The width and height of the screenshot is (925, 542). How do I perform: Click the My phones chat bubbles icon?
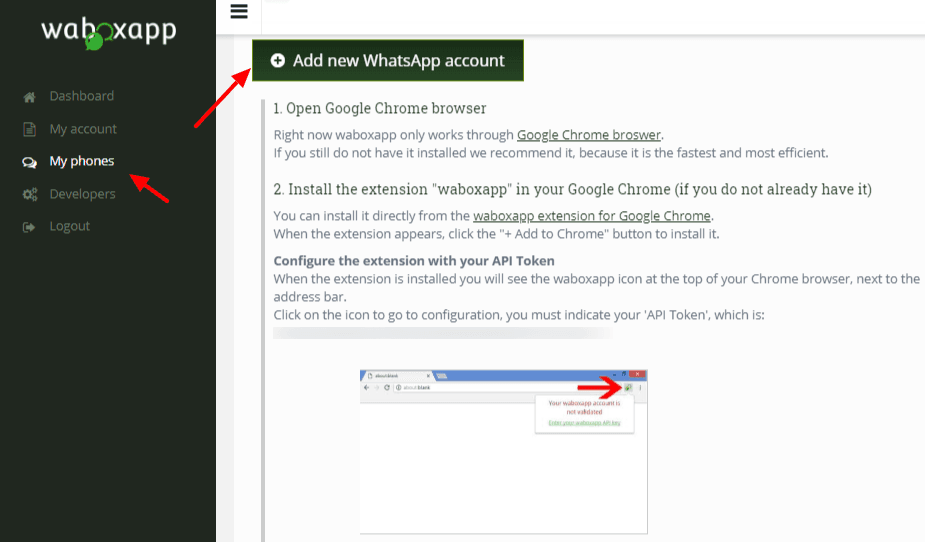29,162
